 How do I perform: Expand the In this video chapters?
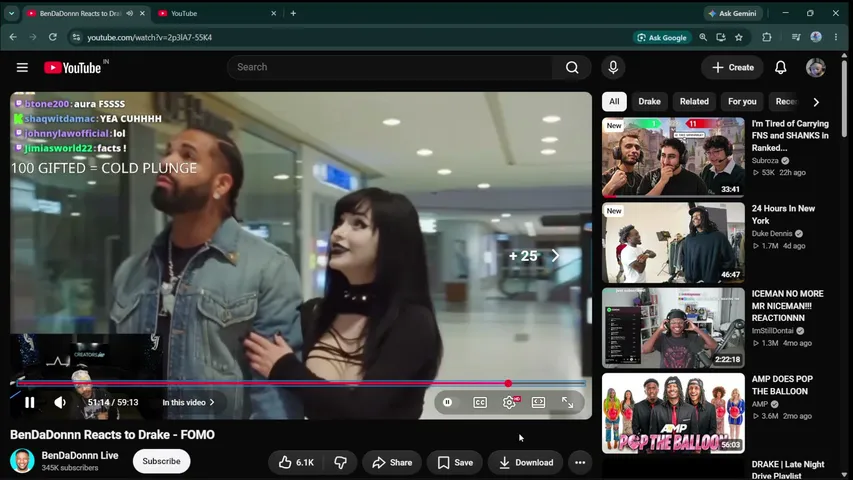point(188,402)
